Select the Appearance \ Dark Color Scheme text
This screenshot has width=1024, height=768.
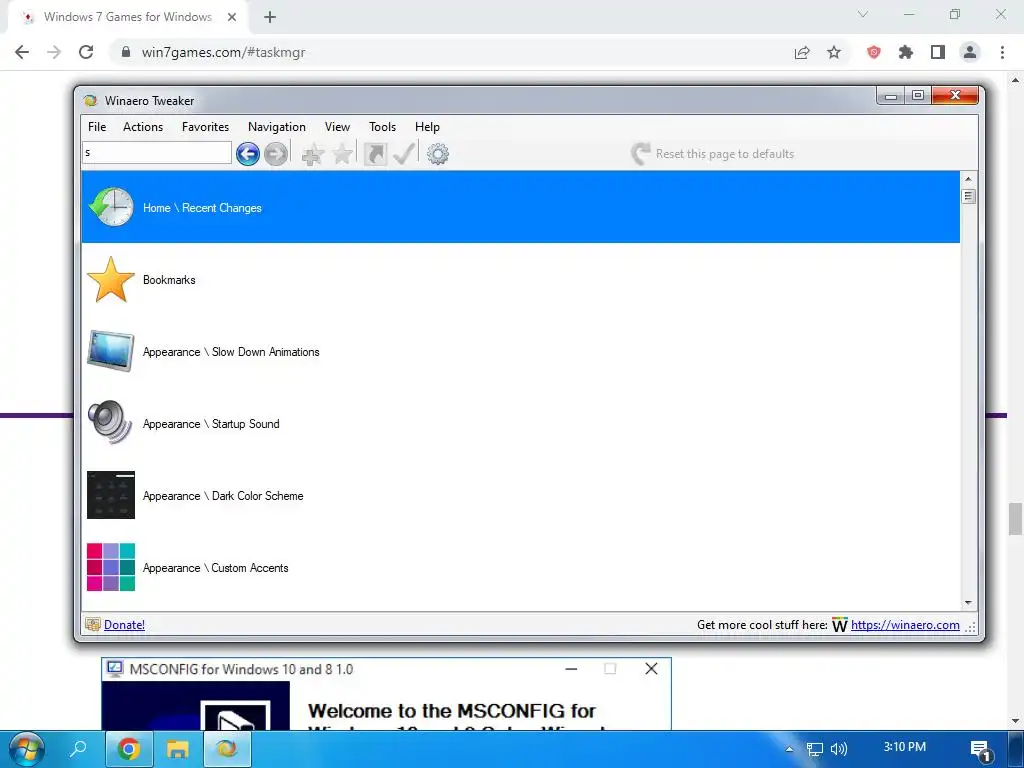tap(223, 496)
